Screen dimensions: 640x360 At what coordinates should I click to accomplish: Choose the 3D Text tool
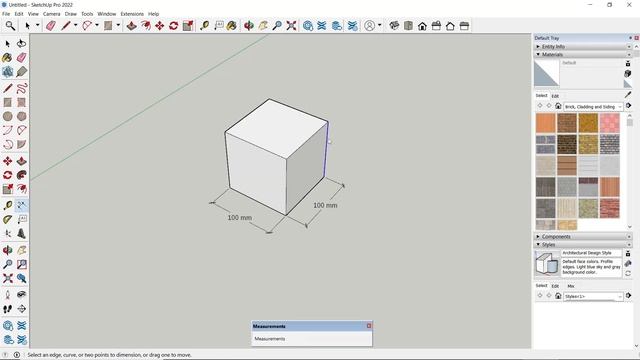pos(22,233)
